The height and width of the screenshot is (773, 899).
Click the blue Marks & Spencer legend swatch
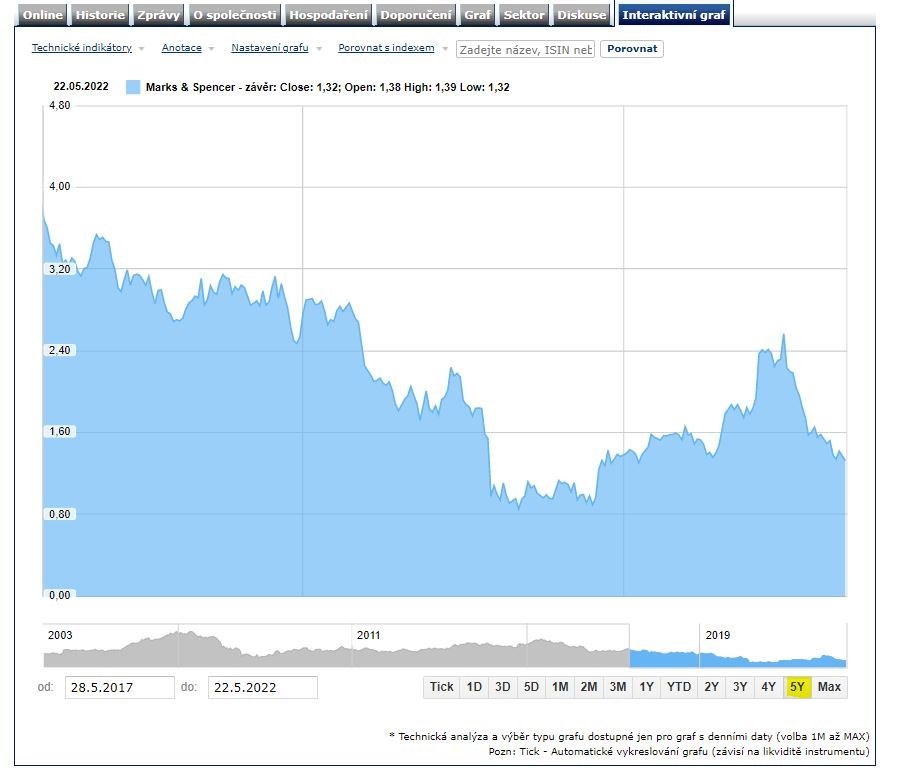(x=133, y=87)
